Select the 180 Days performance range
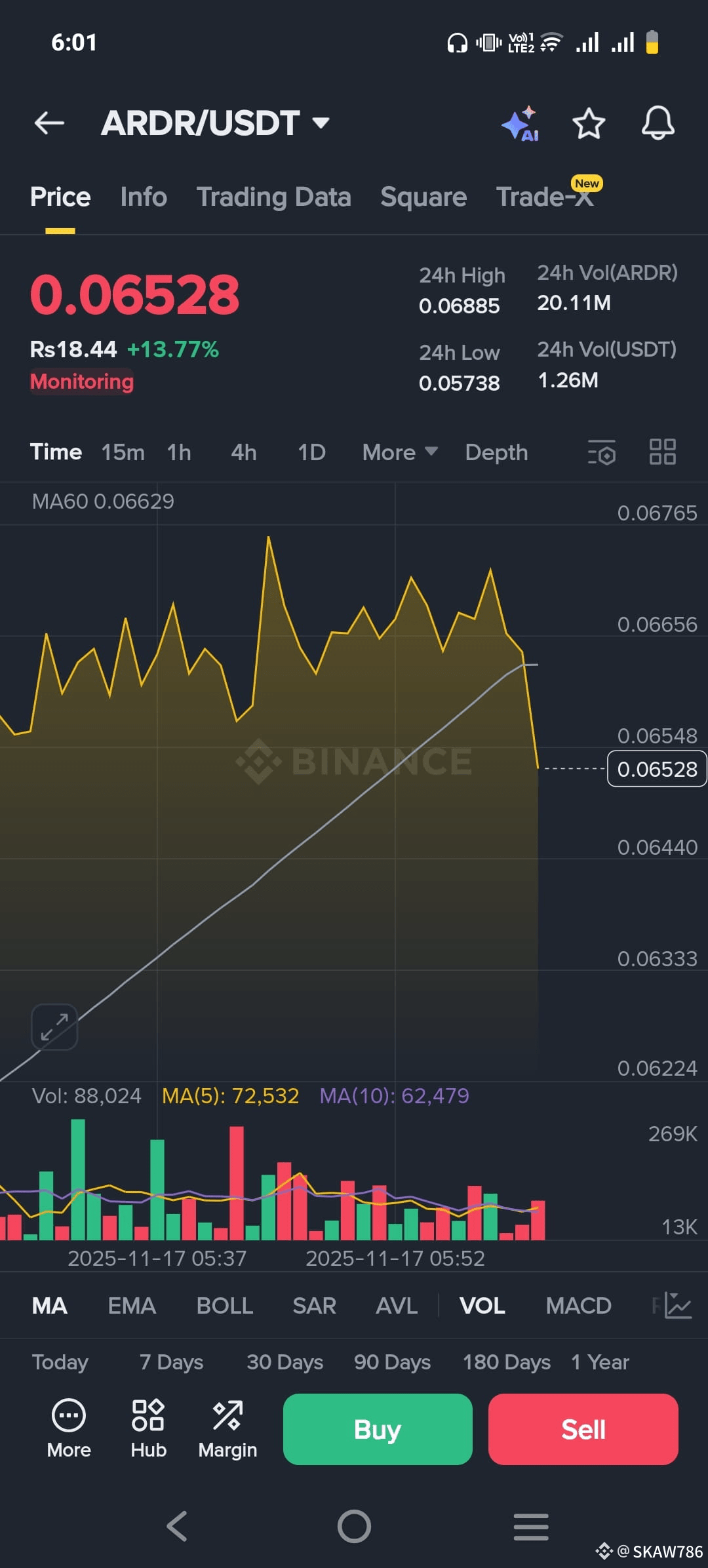The image size is (708, 1568). [507, 1362]
